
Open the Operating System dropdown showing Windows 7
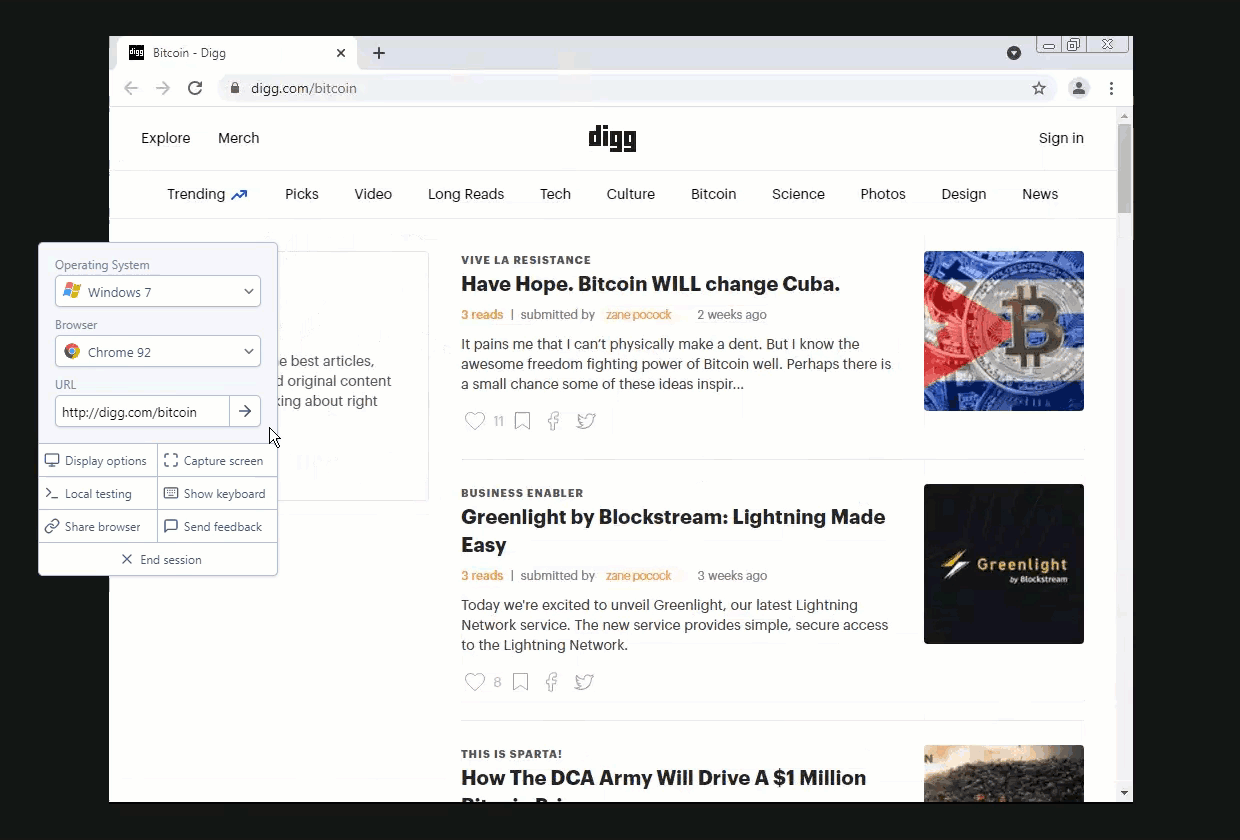[158, 291]
